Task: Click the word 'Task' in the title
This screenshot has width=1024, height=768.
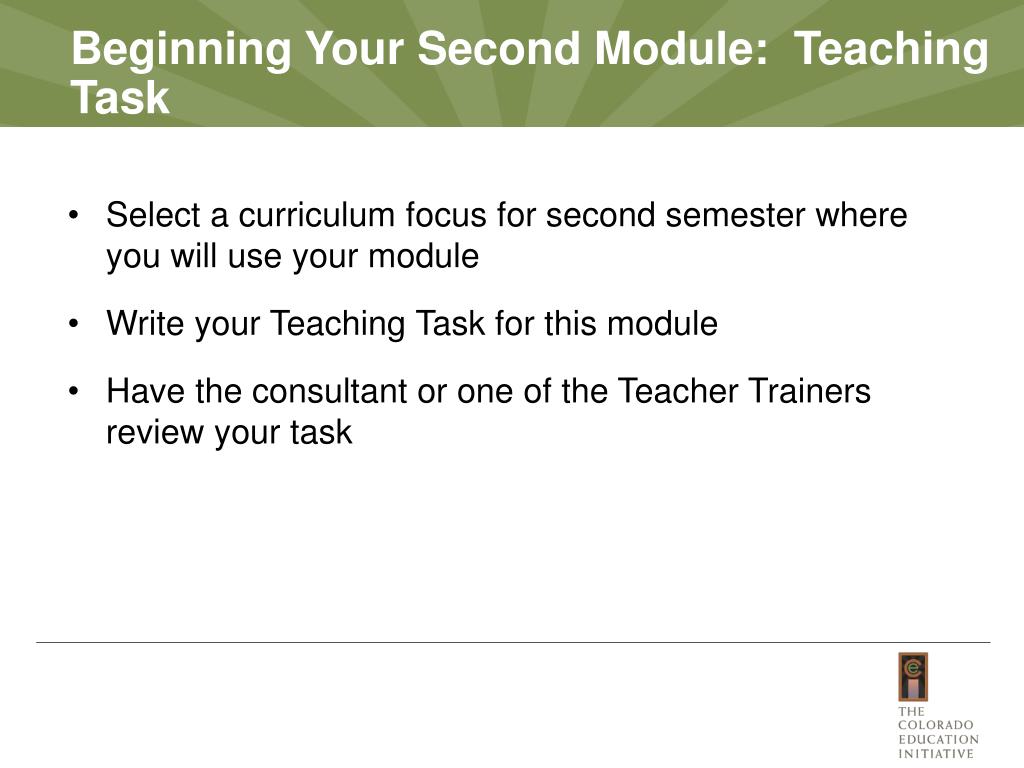Action: 120,98
